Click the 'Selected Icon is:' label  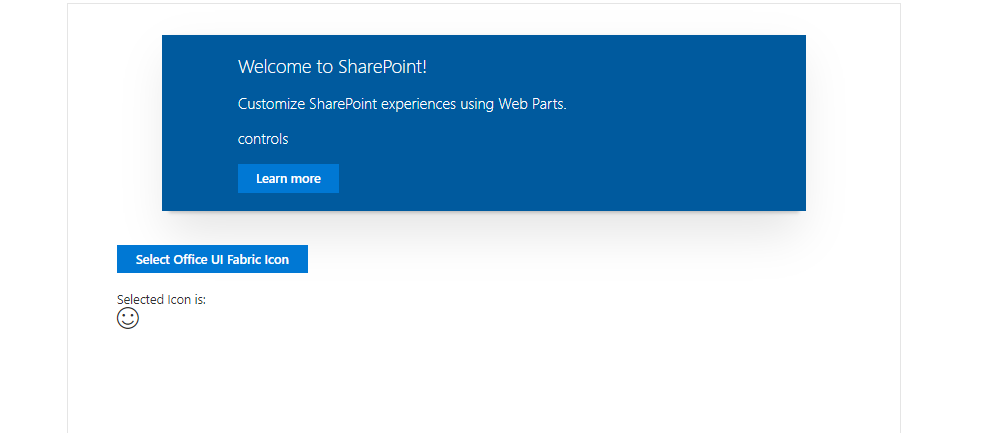coord(161,299)
